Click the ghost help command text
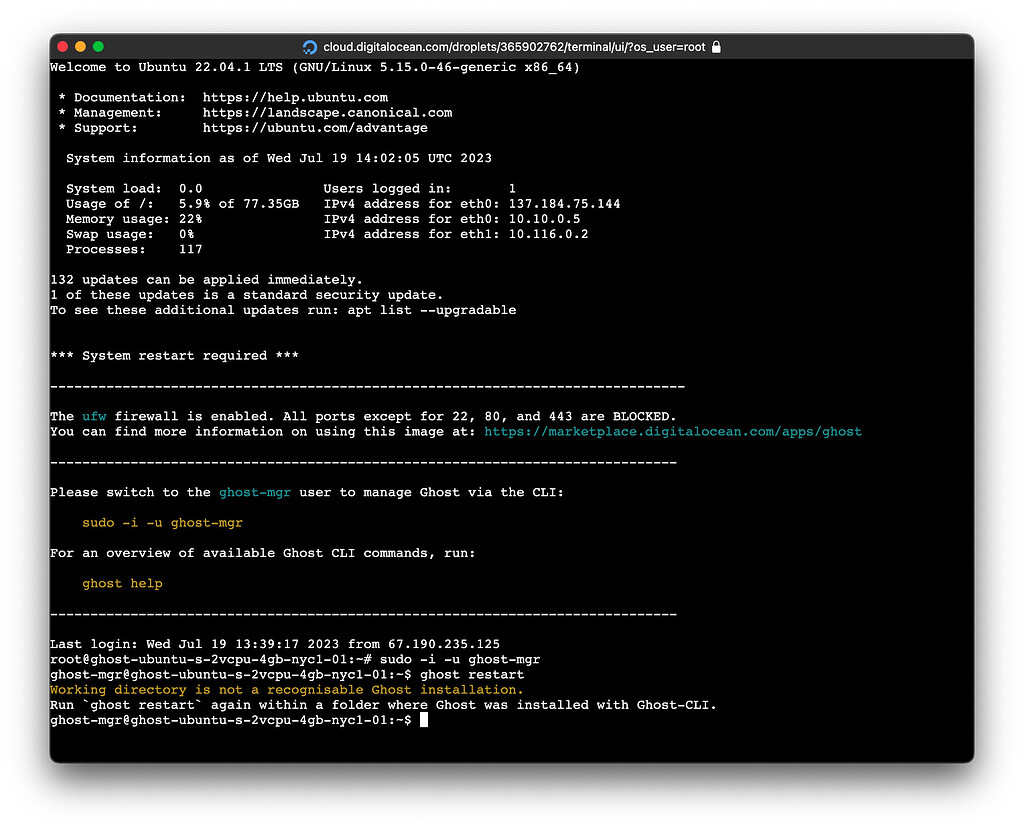This screenshot has height=829, width=1024. point(122,583)
